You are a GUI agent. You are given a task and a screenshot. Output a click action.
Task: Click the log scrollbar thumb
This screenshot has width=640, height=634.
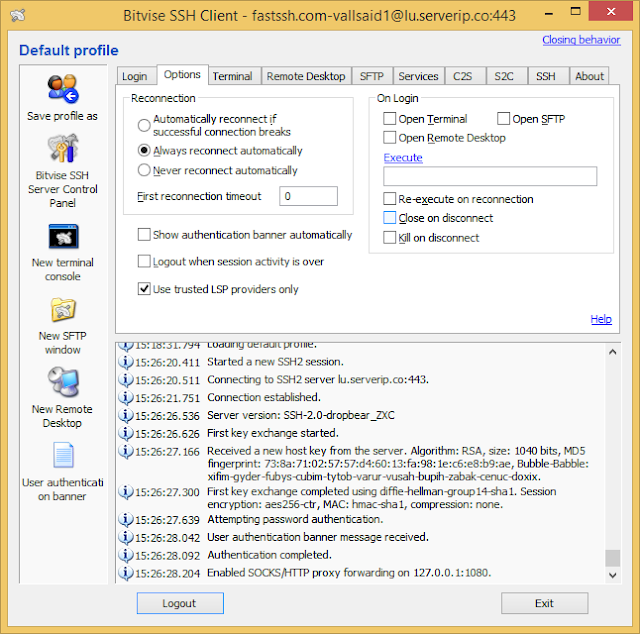coord(612,558)
